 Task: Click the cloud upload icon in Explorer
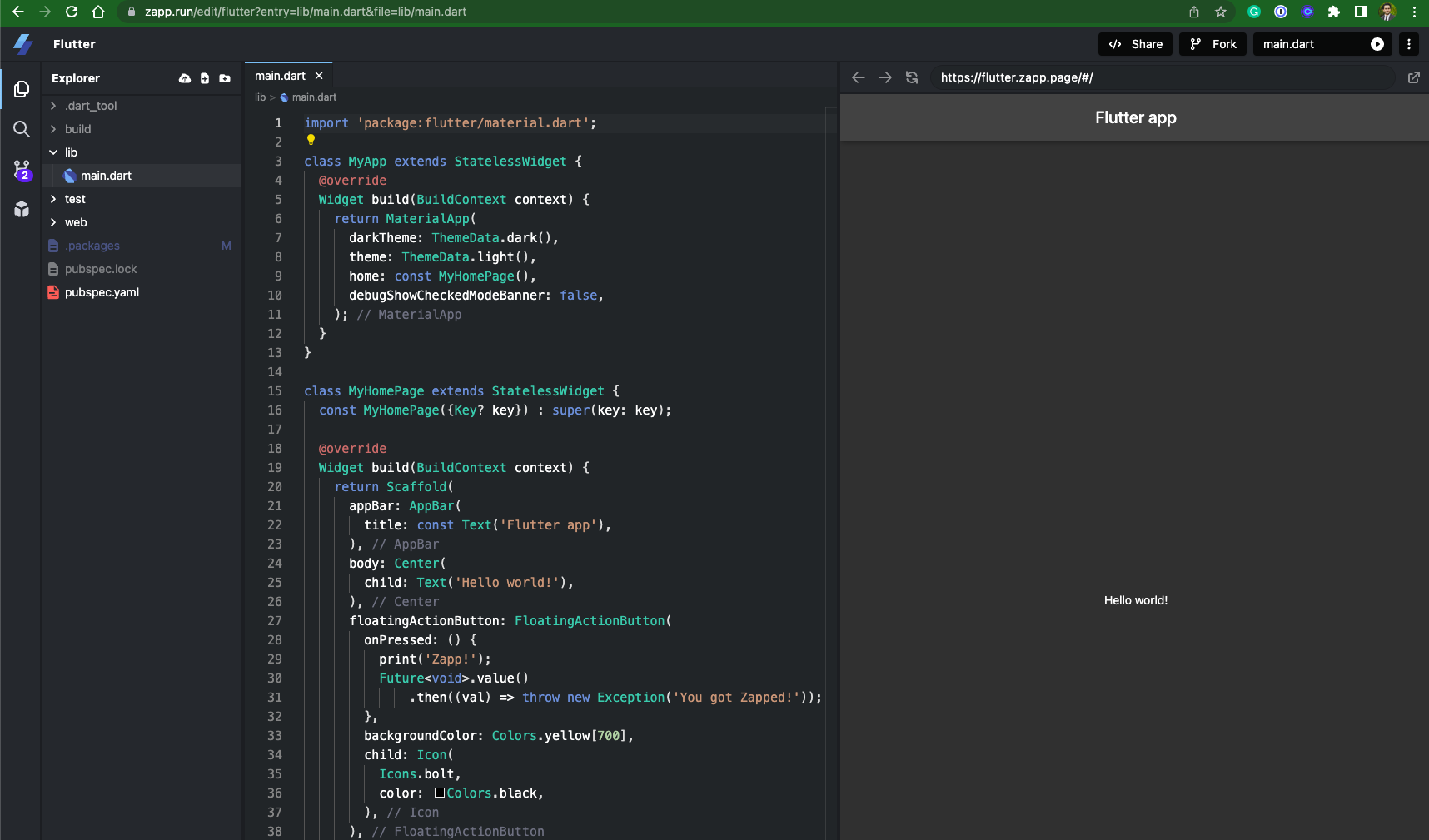coord(185,78)
